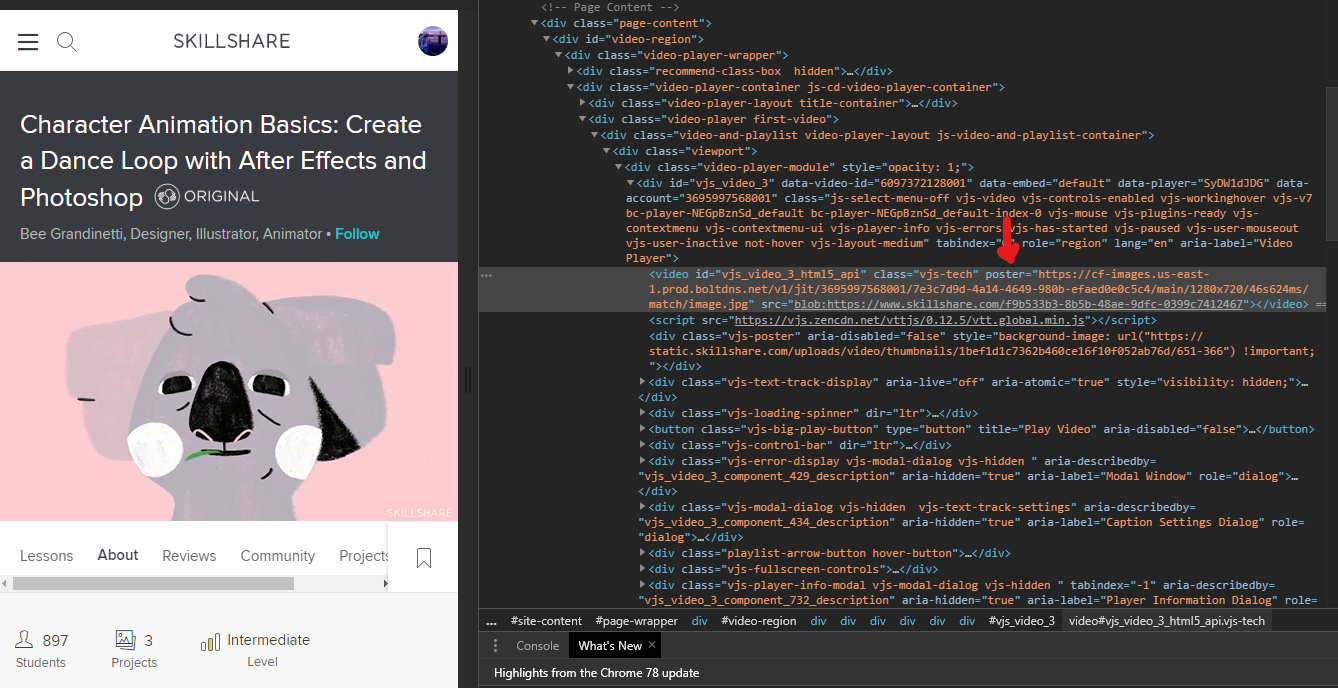The image size is (1338, 688).
Task: Collapse the div class="viewport" node
Action: [607, 151]
